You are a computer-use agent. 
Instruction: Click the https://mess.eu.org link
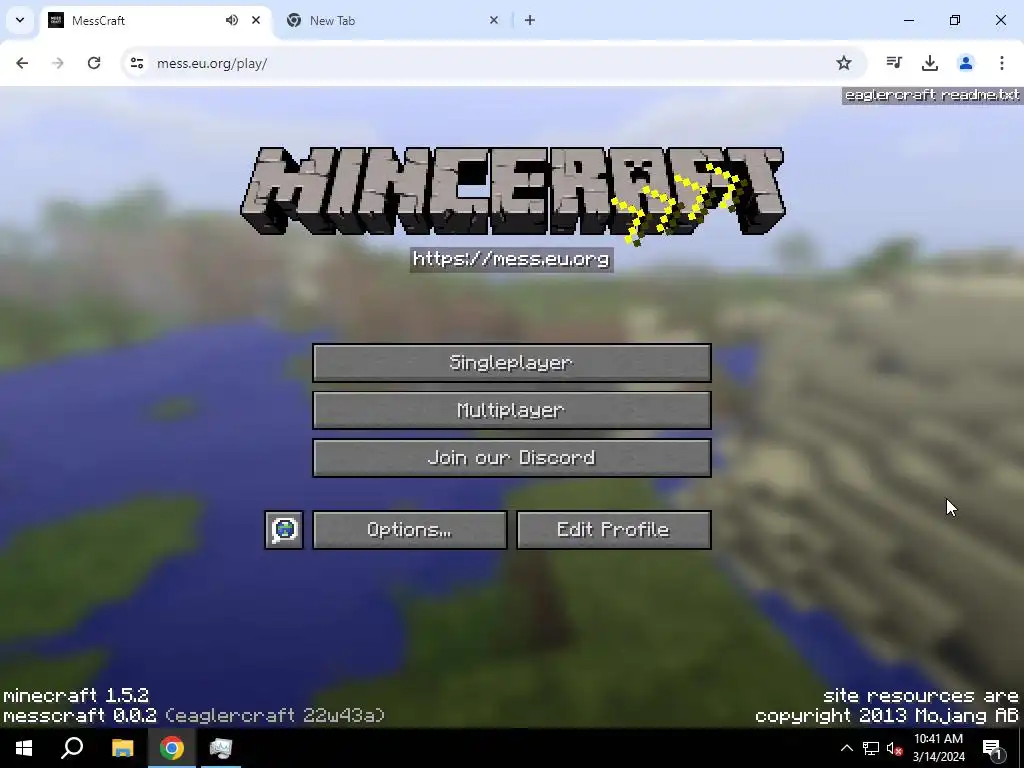tap(511, 259)
